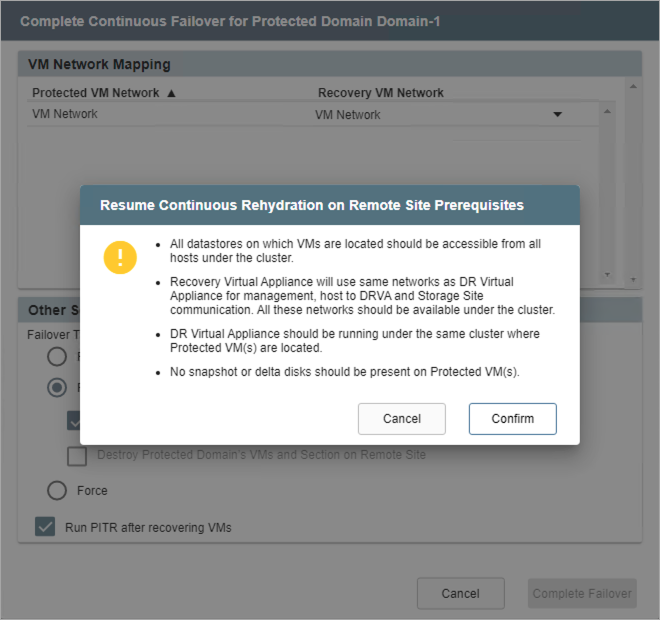This screenshot has height=620, width=660.
Task: Click the VM Network Mapping section header
Action: [99, 64]
